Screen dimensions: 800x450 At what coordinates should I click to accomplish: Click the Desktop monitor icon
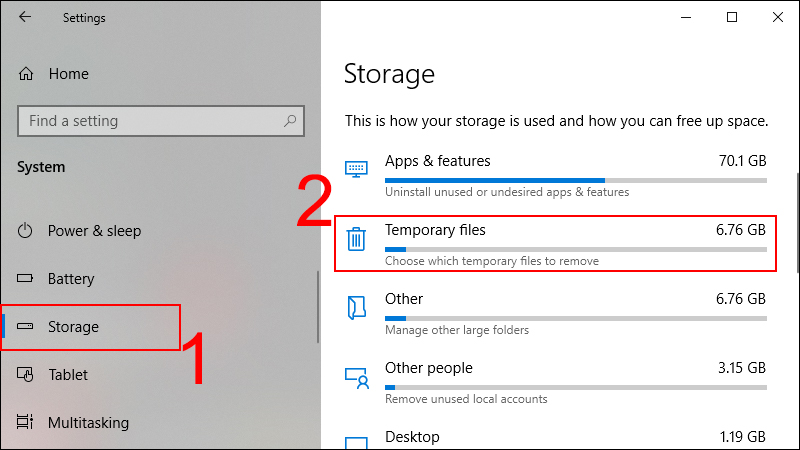tap(356, 442)
